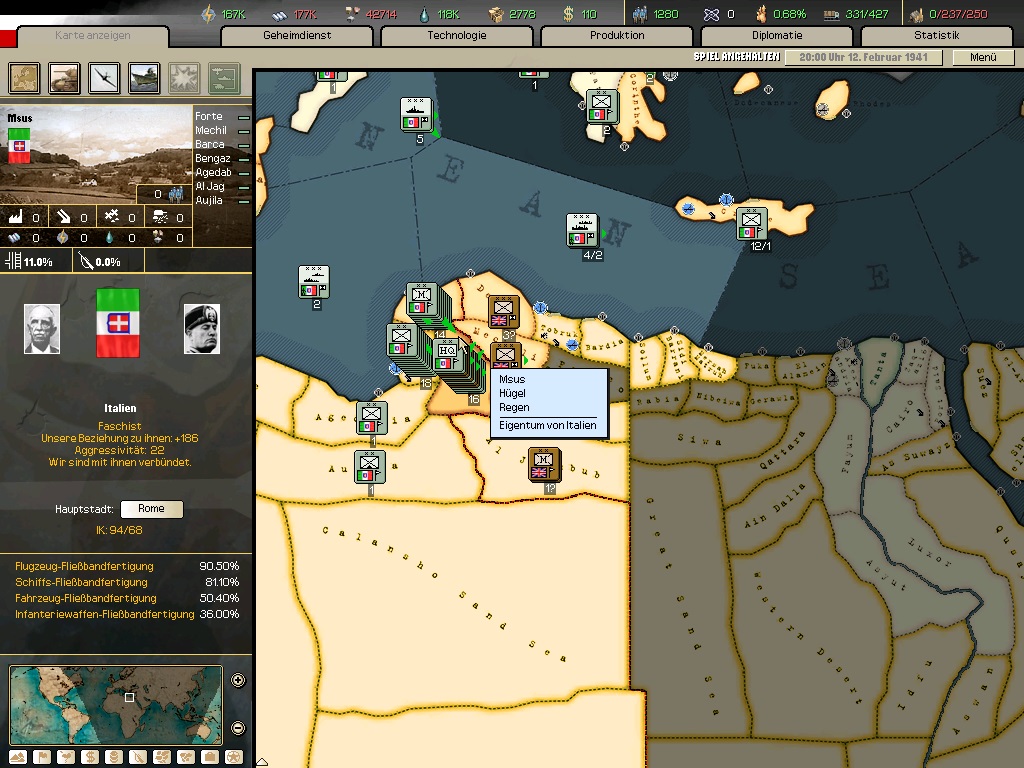The width and height of the screenshot is (1024, 768).
Task: Open the Menü button
Action: 983,57
